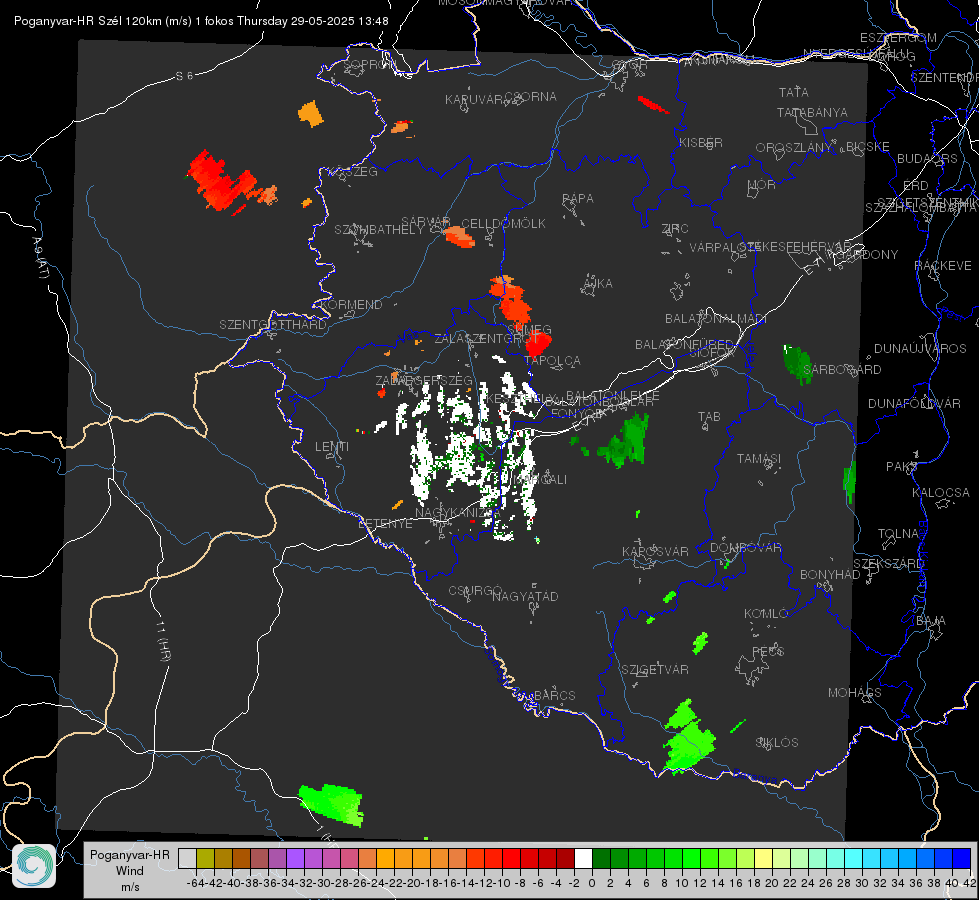Image resolution: width=979 pixels, height=900 pixels.
Task: Select the TOLNA town label
Action: pos(898,534)
